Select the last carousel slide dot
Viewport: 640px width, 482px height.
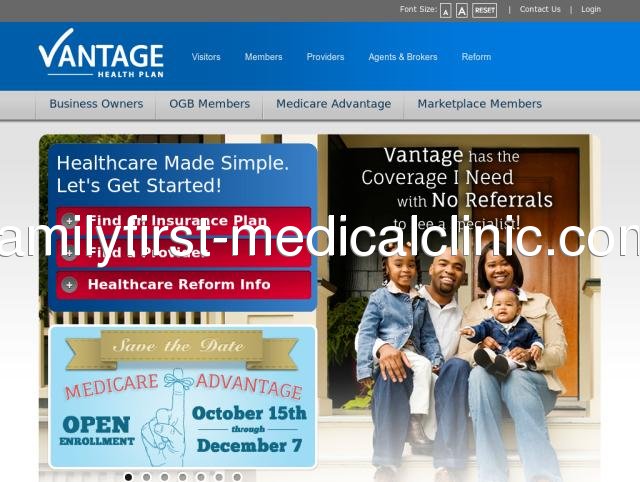237,477
